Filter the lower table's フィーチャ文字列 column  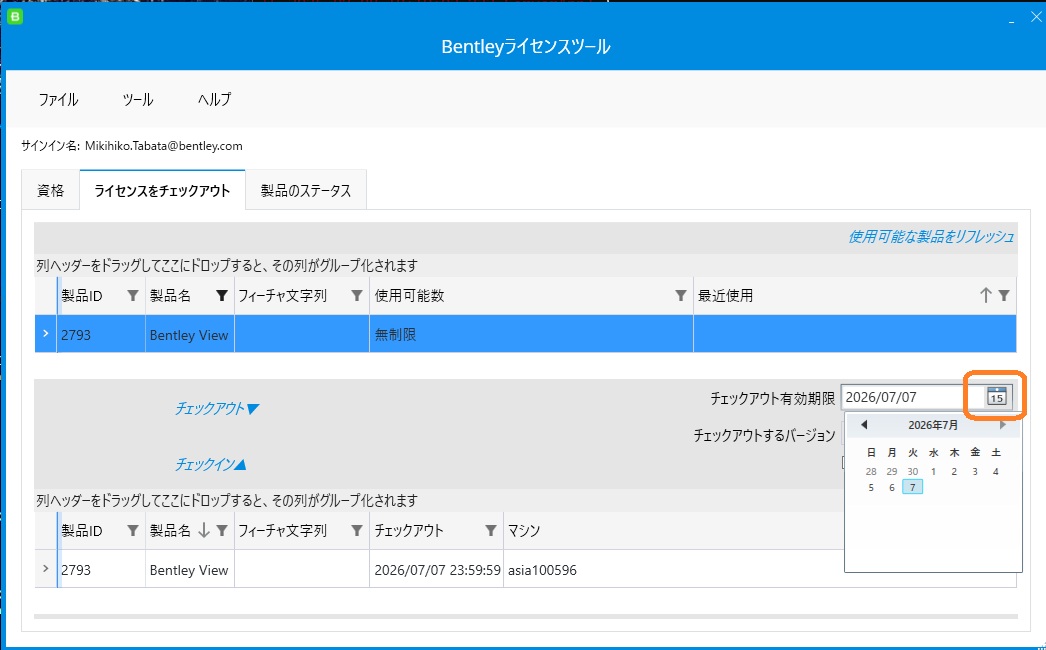357,531
